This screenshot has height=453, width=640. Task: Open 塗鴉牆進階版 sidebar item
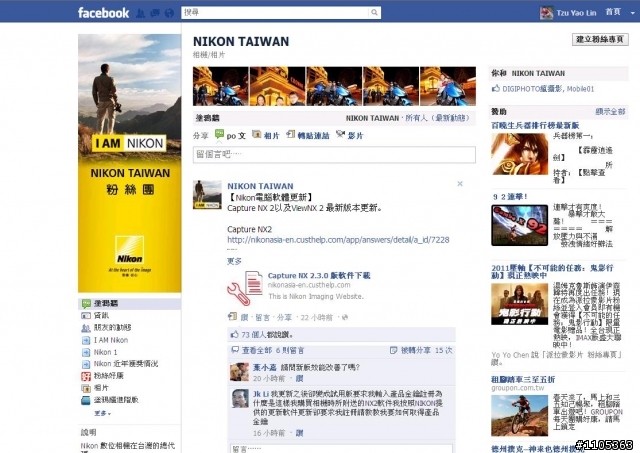pos(116,400)
